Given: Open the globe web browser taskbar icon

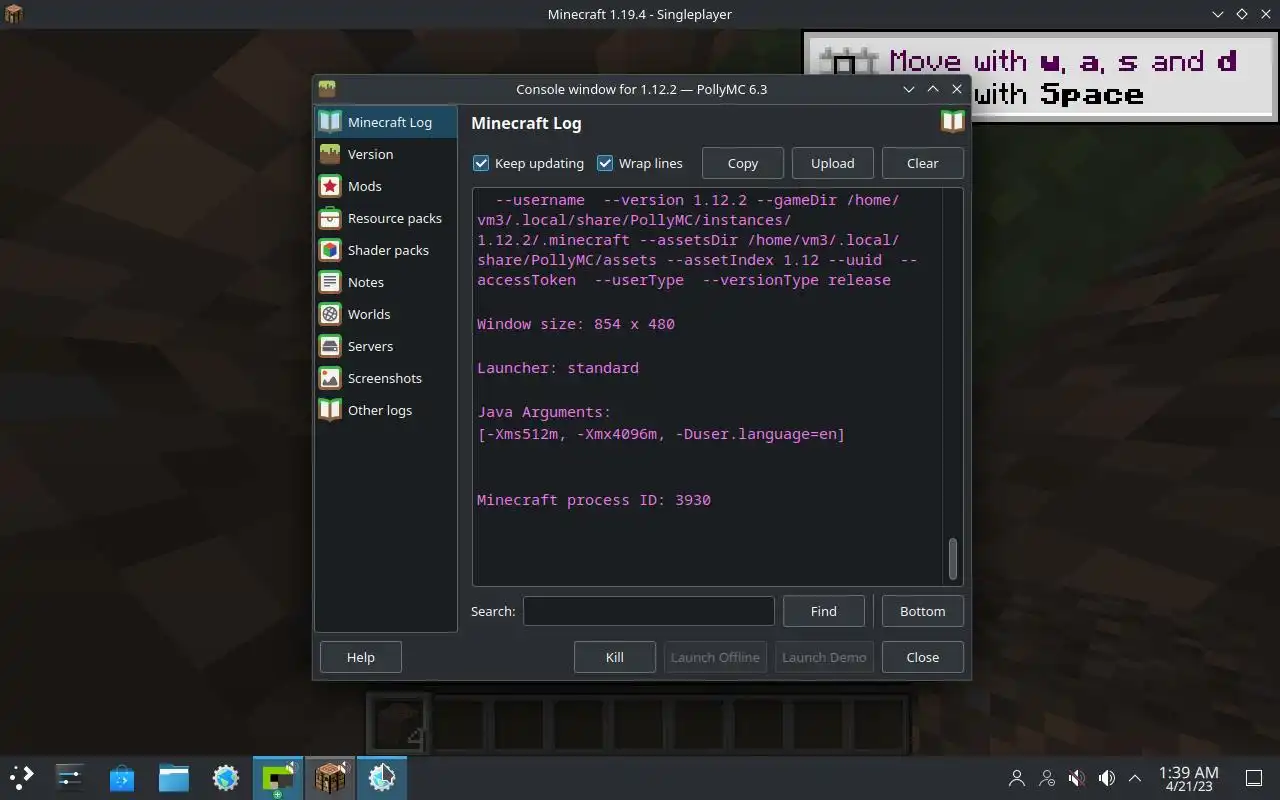Looking at the screenshot, I should point(226,777).
